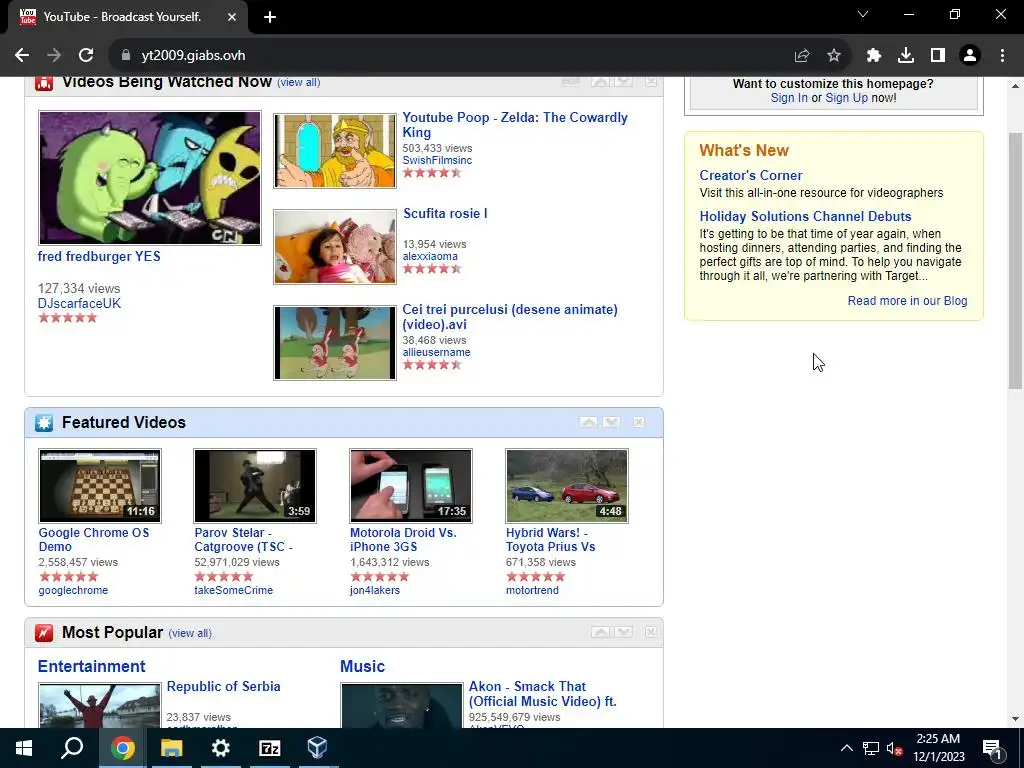The width and height of the screenshot is (1024, 768).
Task: Open Motorola Droid Vs. iPhone 3GS title
Action: pos(403,540)
